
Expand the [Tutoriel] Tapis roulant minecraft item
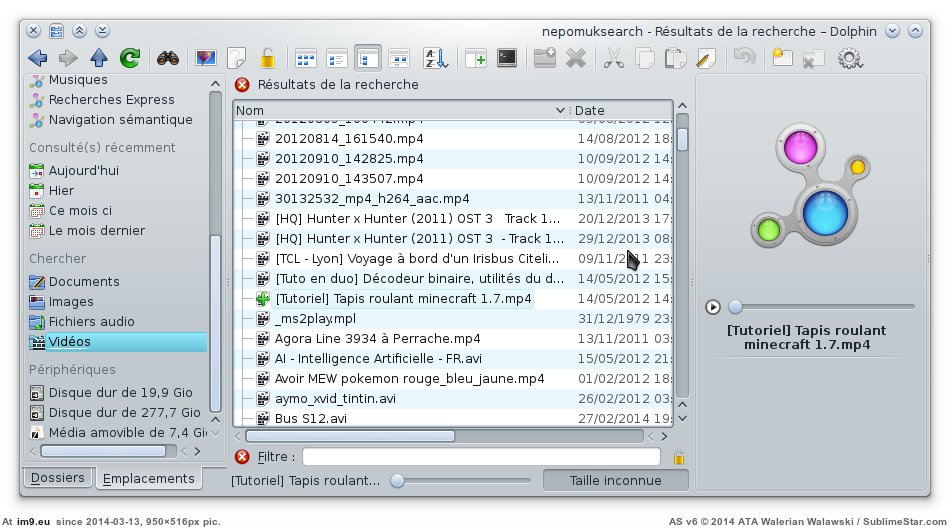[x=263, y=299]
